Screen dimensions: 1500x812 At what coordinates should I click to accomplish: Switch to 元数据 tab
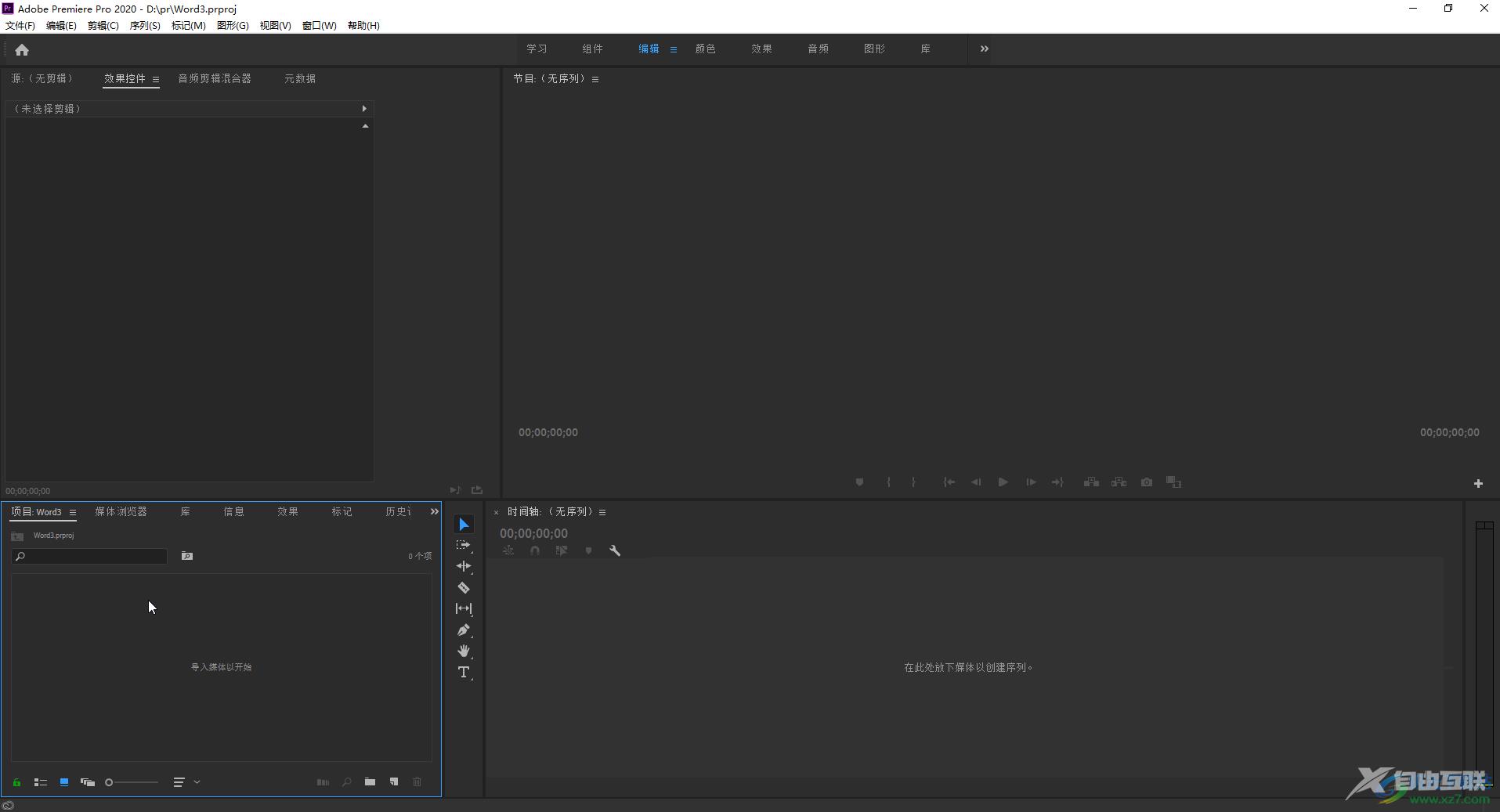click(300, 78)
